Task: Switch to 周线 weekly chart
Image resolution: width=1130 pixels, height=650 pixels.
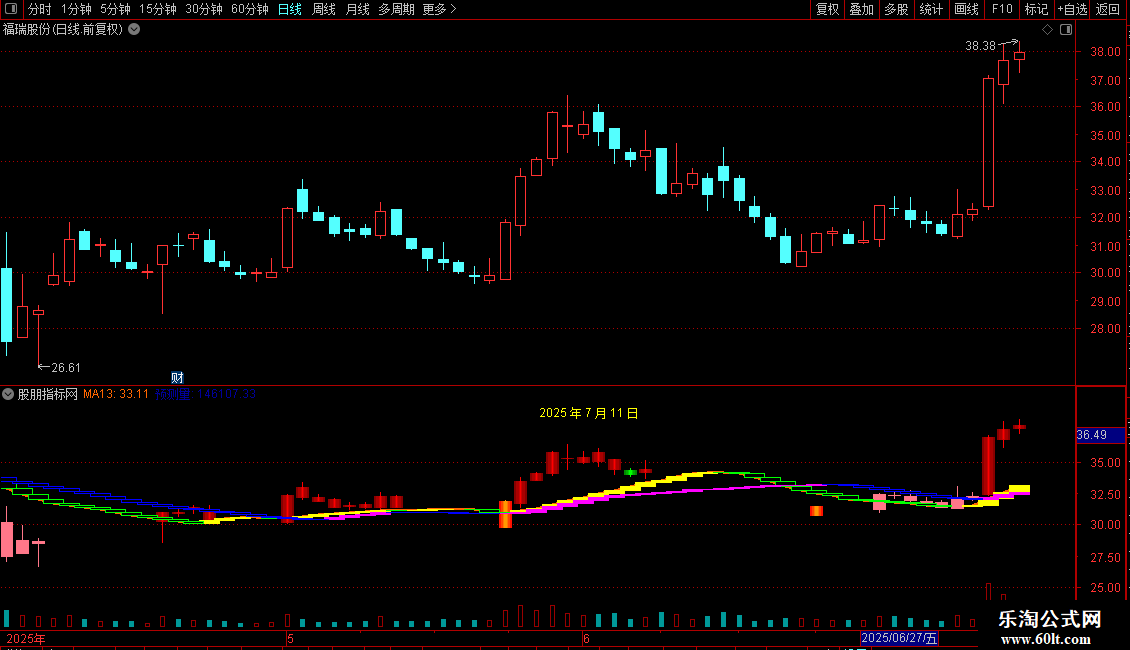Action: (x=324, y=9)
